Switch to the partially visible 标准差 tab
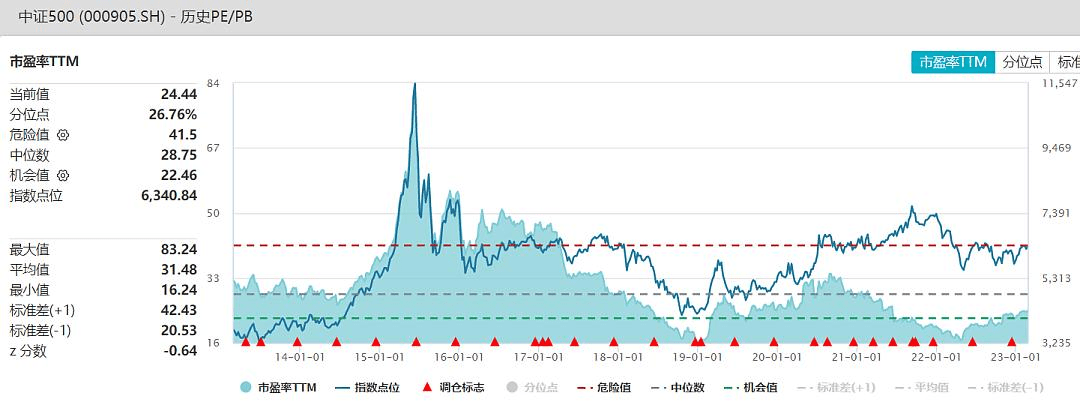 [x=1066, y=62]
